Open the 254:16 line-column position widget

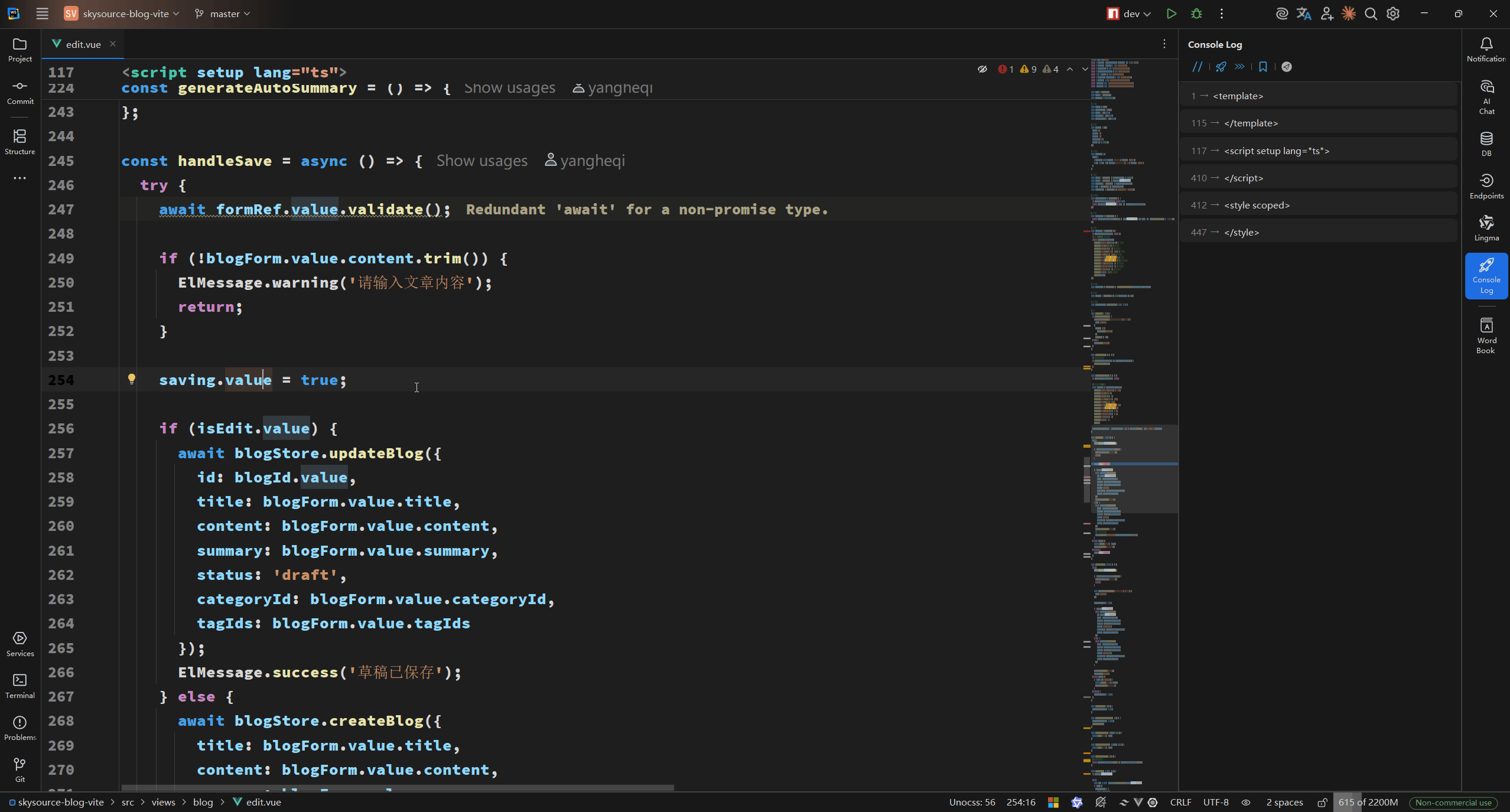[1021, 803]
